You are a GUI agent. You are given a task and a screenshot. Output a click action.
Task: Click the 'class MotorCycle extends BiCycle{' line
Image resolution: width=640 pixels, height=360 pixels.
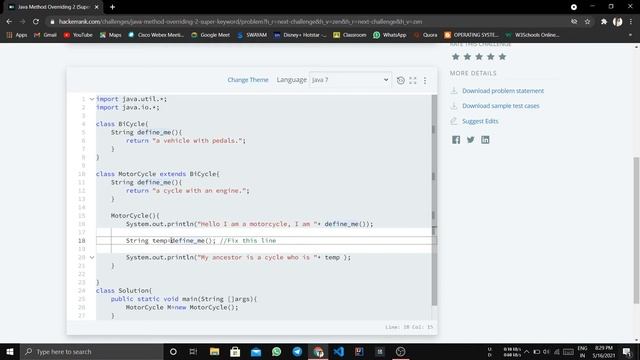pyautogui.click(x=158, y=174)
